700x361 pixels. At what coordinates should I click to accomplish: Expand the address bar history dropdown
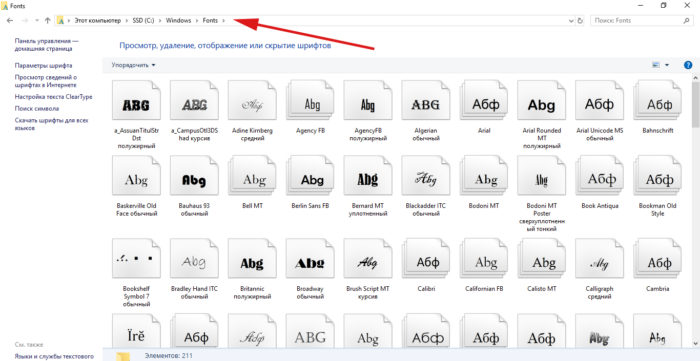pos(571,21)
